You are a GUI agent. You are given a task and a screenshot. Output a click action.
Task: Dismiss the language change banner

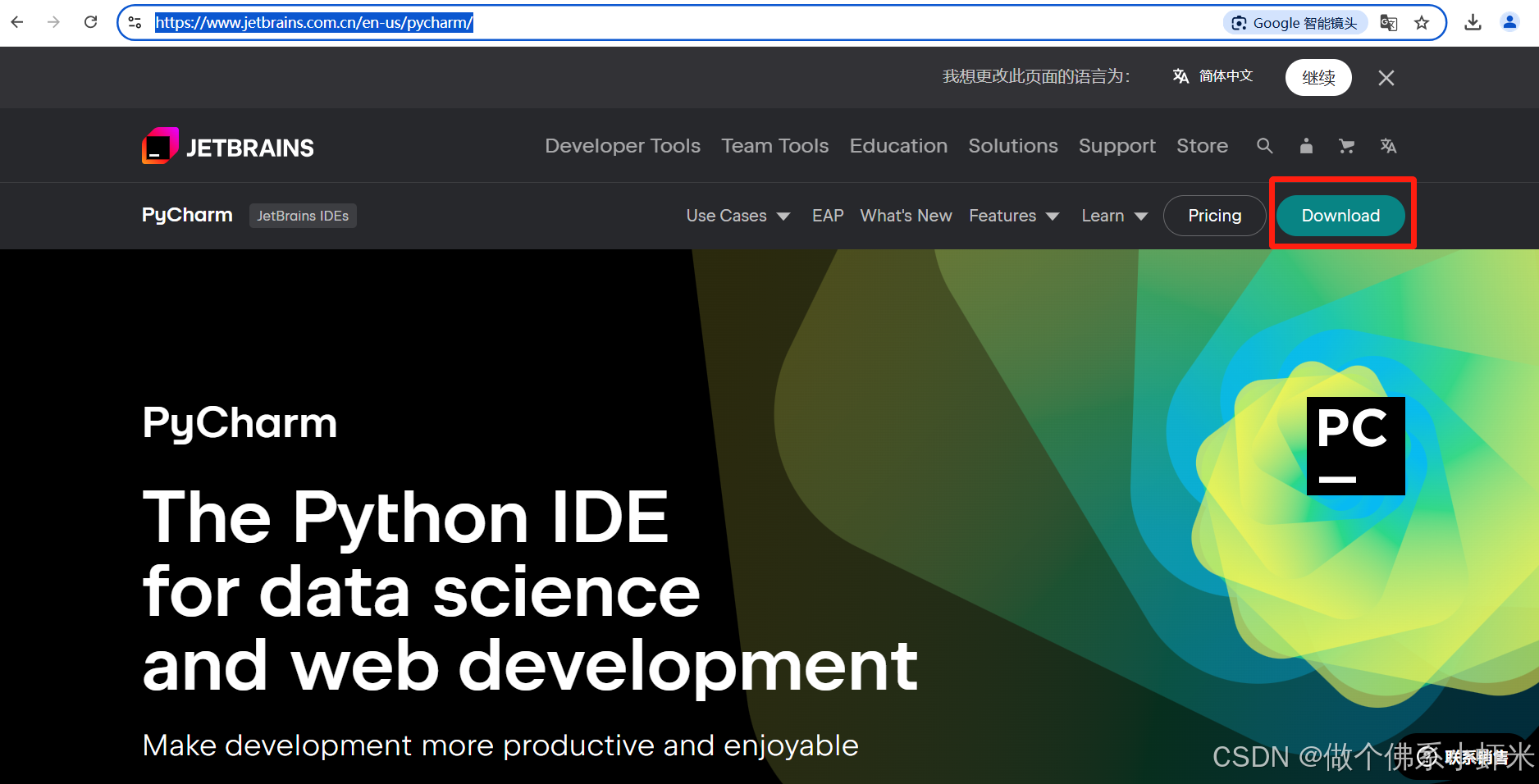click(1386, 78)
